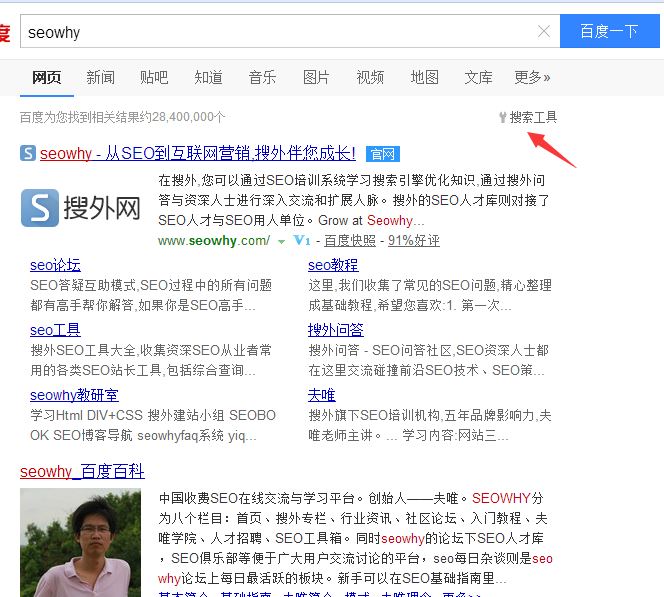Image resolution: width=664 pixels, height=597 pixels.
Task: Clear the search box with the X icon
Action: tap(544, 31)
